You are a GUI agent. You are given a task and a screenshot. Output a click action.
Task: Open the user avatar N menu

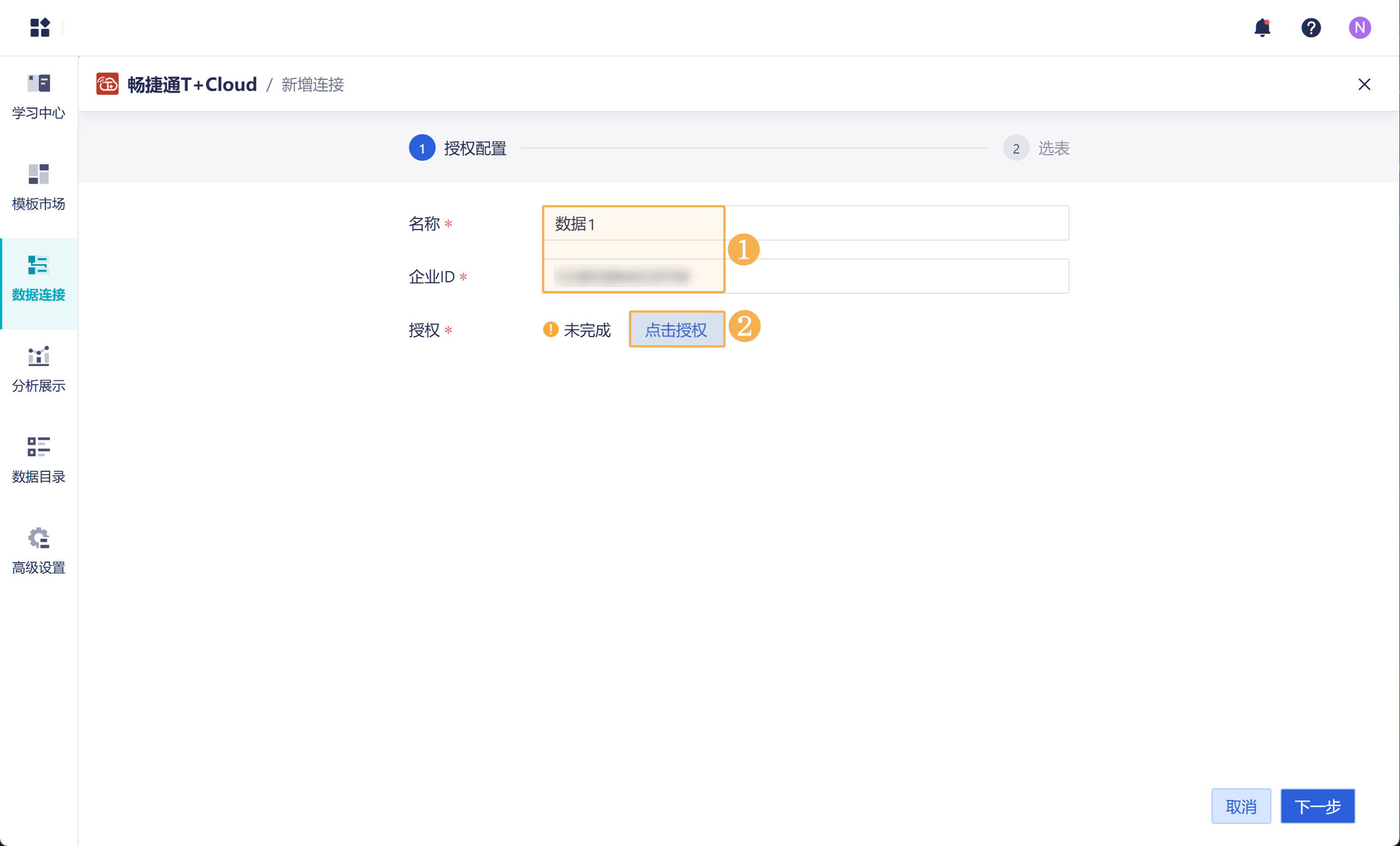coord(1360,27)
